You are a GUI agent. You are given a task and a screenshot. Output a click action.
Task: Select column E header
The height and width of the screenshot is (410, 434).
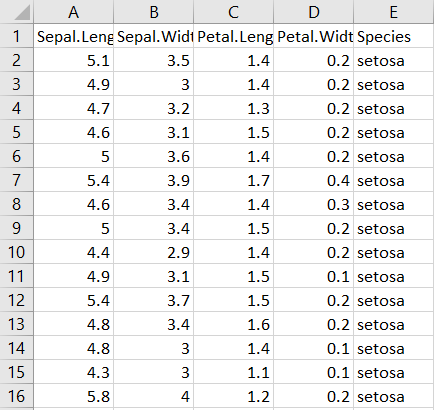(394, 12)
